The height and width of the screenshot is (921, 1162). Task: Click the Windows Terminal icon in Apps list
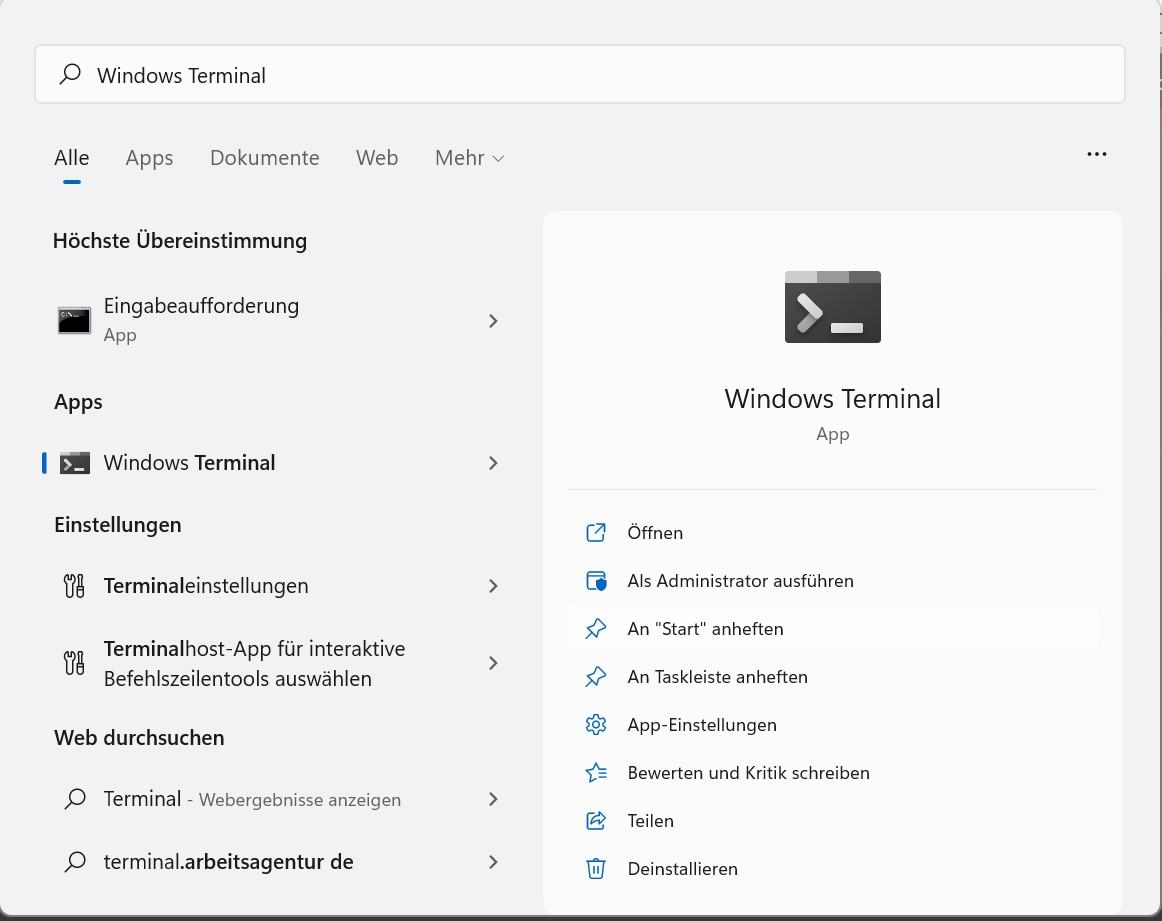pos(75,463)
